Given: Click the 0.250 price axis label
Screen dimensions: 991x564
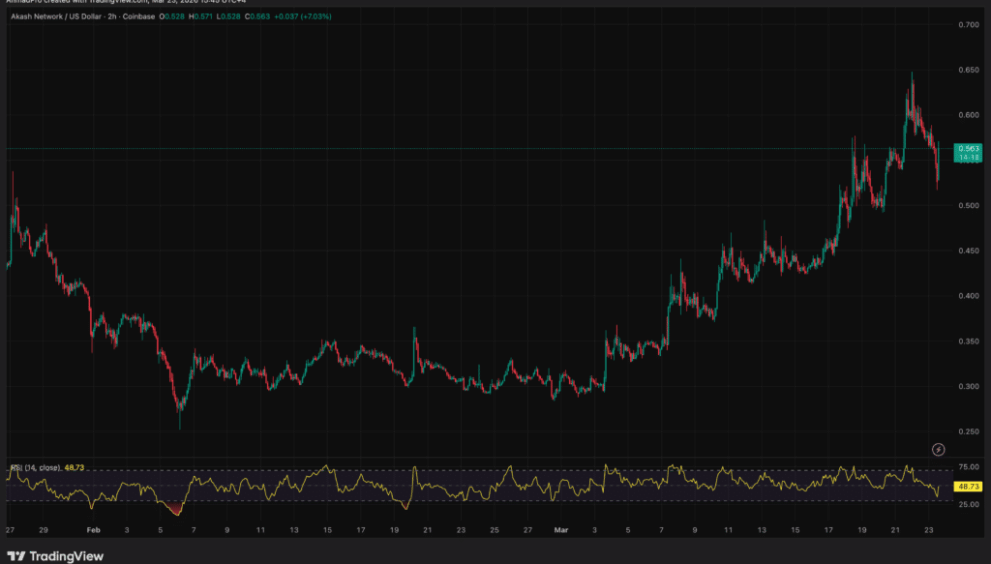Looking at the screenshot, I should pyautogui.click(x=967, y=432).
